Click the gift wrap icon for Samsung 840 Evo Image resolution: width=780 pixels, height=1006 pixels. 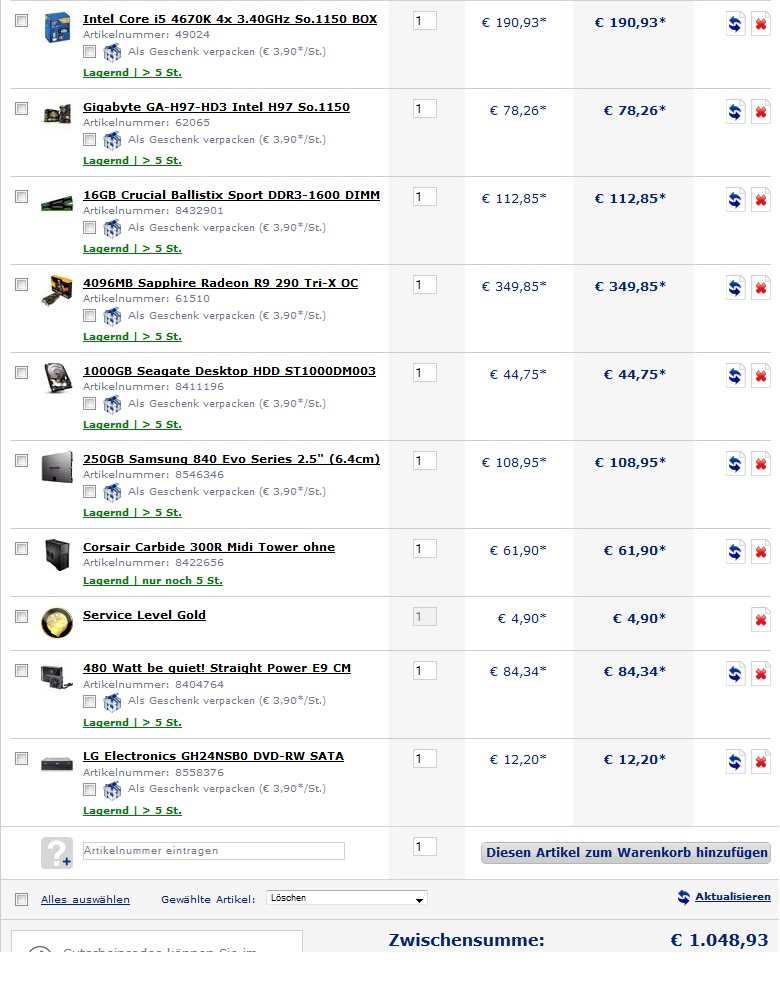click(112, 492)
